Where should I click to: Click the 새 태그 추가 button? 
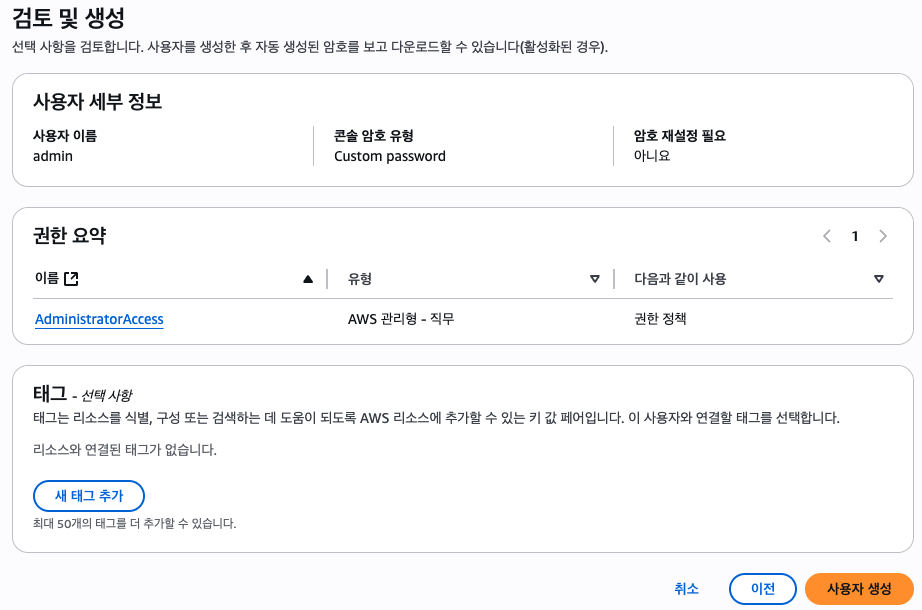89,496
